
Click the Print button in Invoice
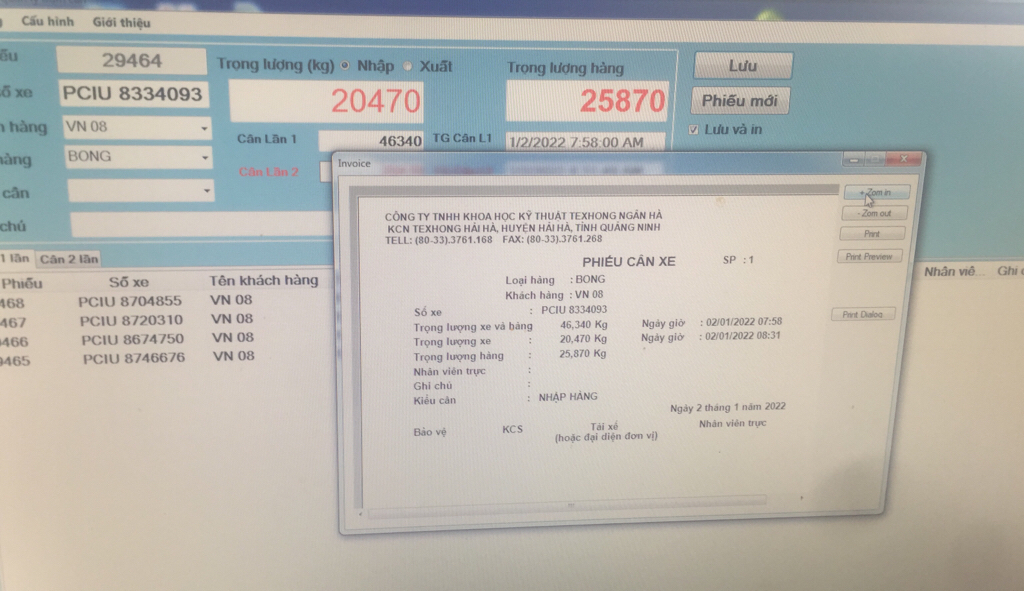pos(871,234)
